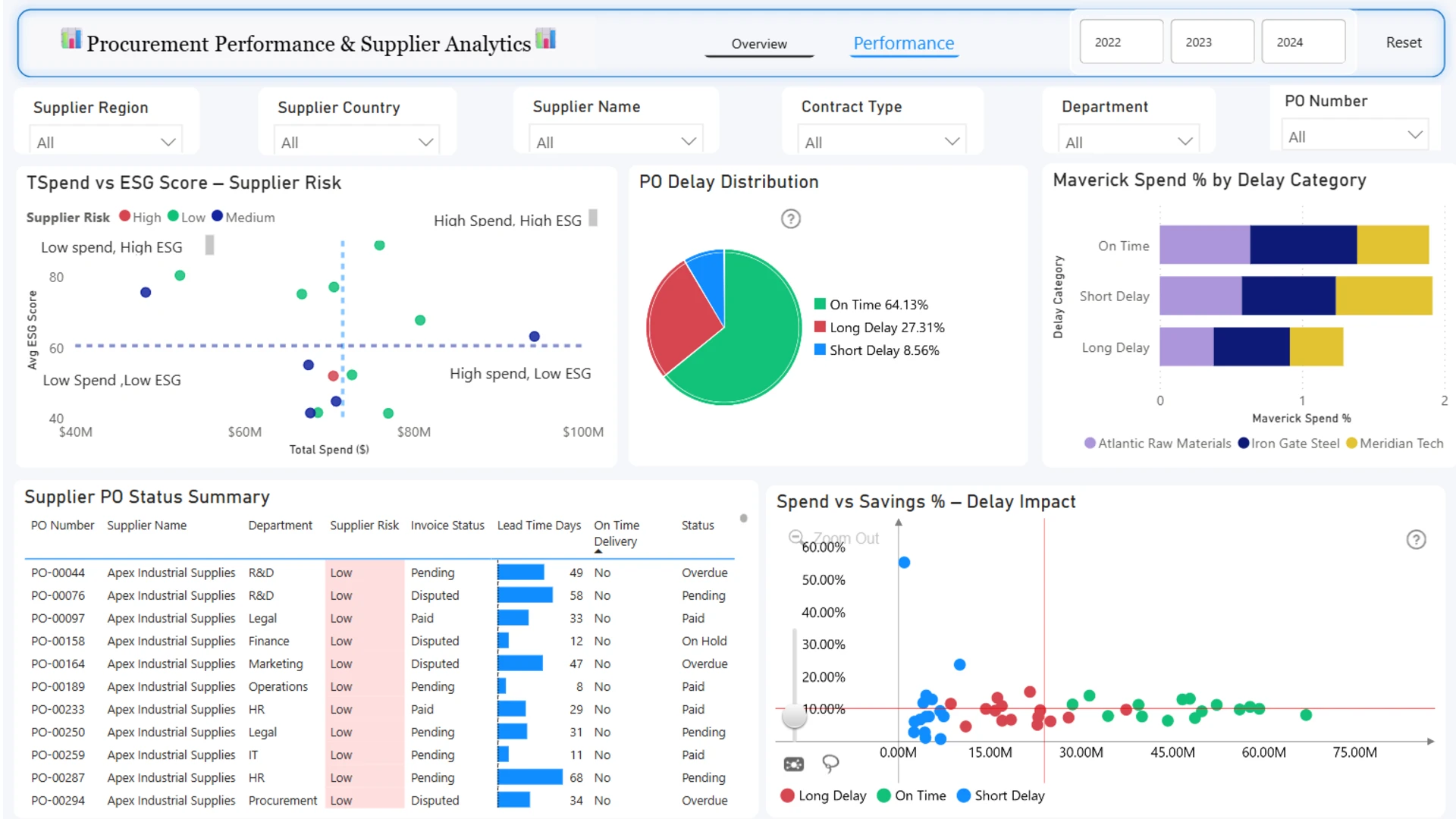Activate lasso select tool below the scatter chart
The image size is (1456, 819).
tap(830, 763)
